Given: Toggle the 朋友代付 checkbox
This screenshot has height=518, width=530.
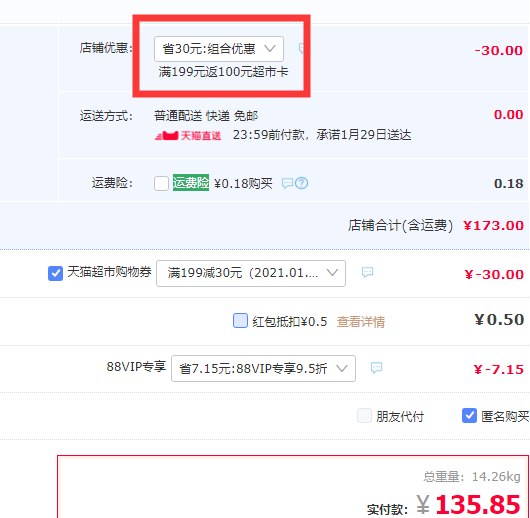Looking at the screenshot, I should tap(364, 416).
